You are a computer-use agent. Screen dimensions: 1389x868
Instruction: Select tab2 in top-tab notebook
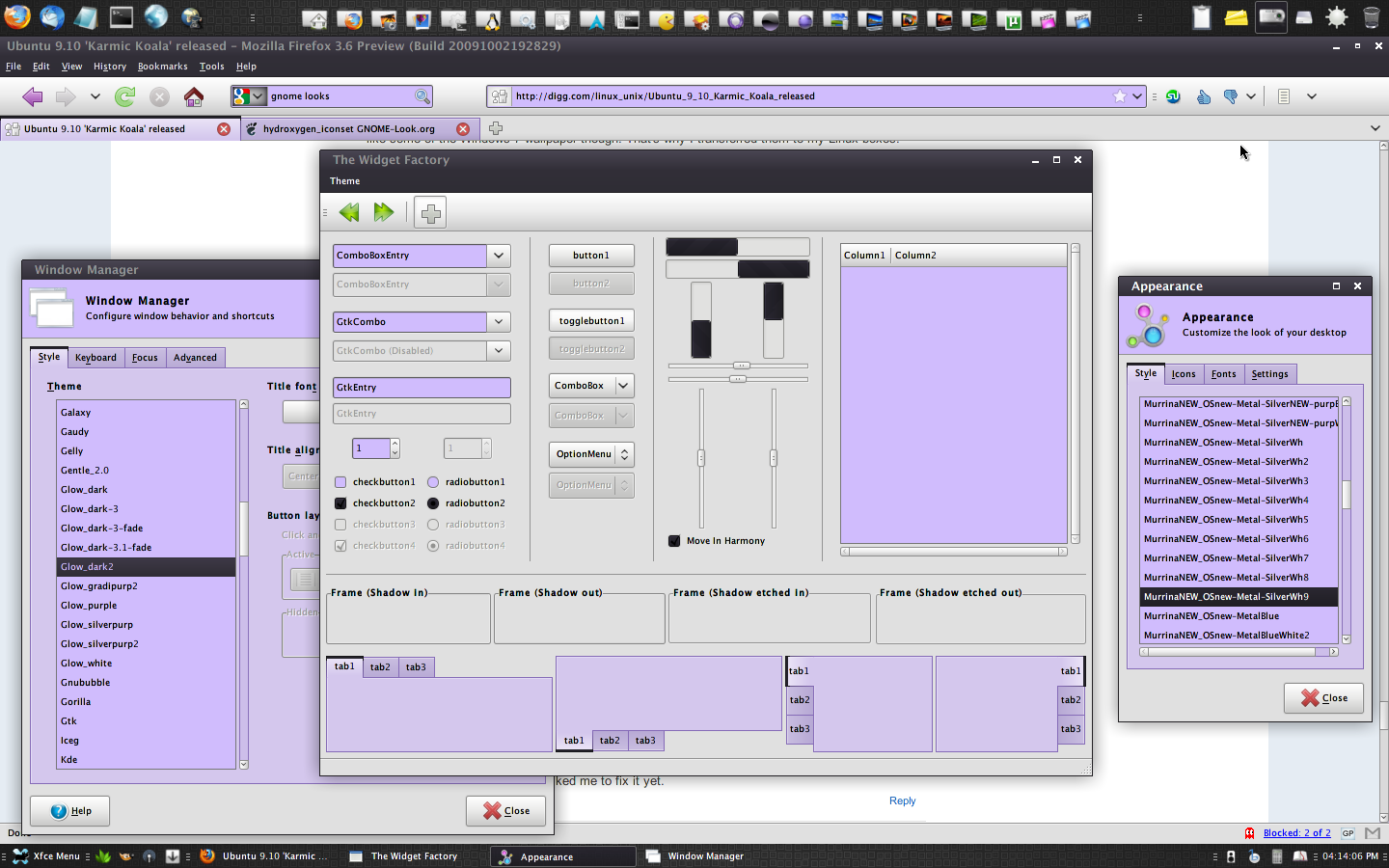(x=380, y=667)
